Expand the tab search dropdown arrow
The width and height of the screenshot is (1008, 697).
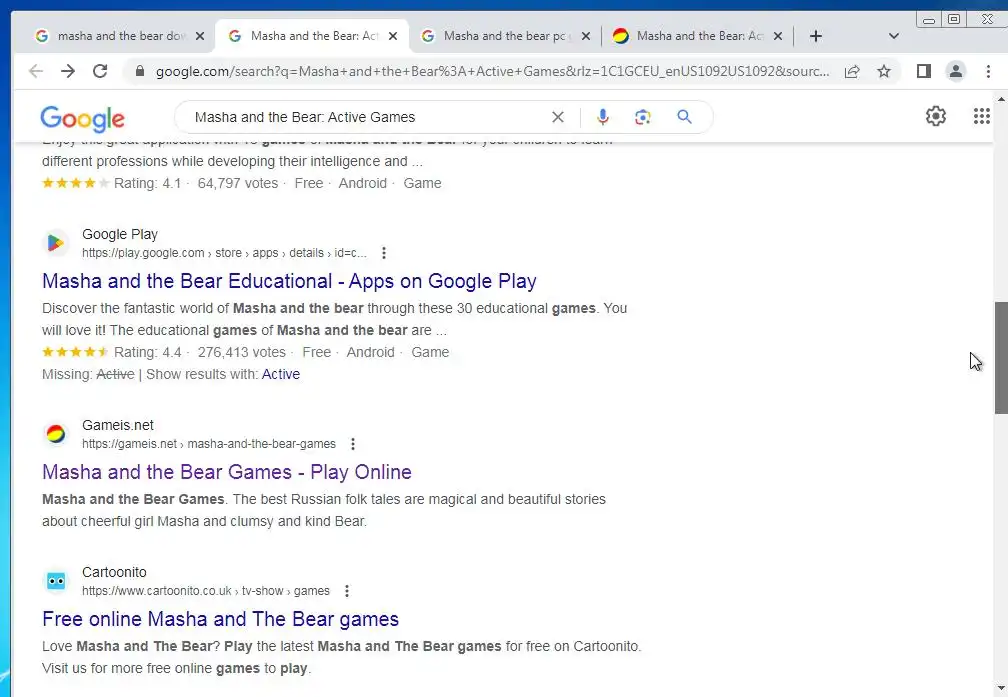click(x=894, y=36)
